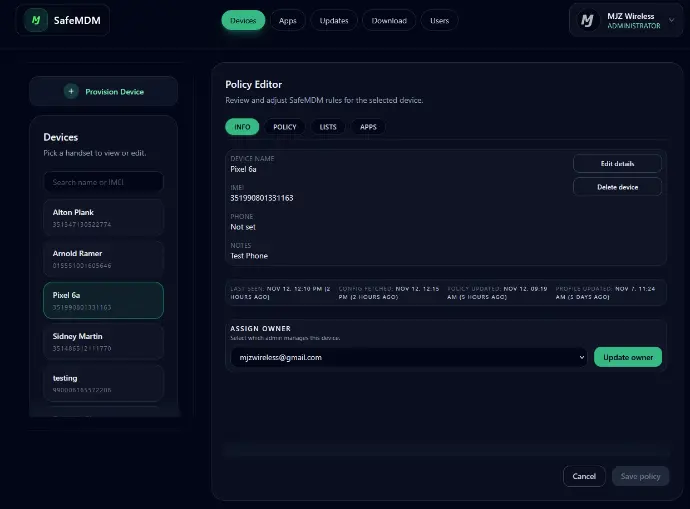Open the LISTS tab
Image resolution: width=690 pixels, height=509 pixels.
[x=328, y=127]
